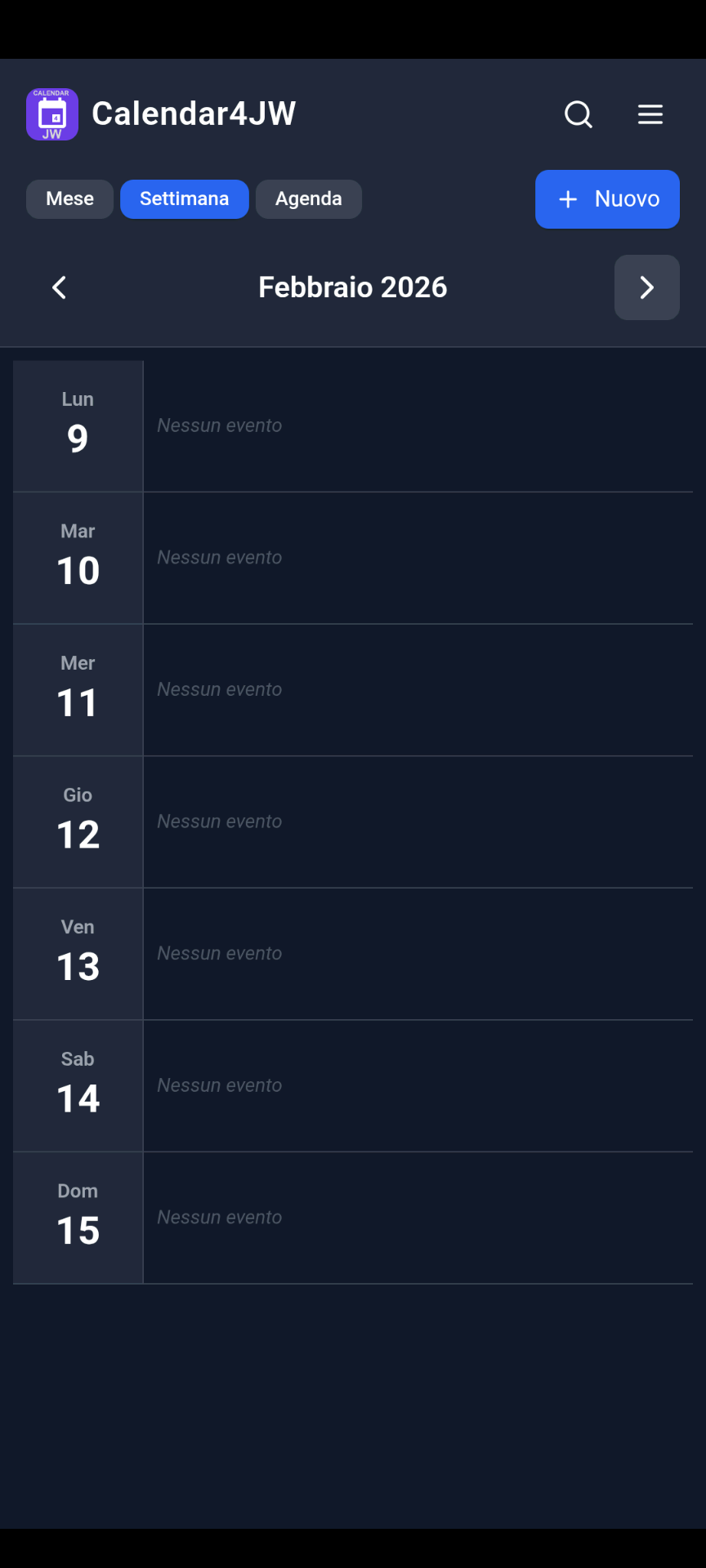Screen dimensions: 706x1568
Task: Go to previous week with left chevron
Action: pyautogui.click(x=59, y=287)
